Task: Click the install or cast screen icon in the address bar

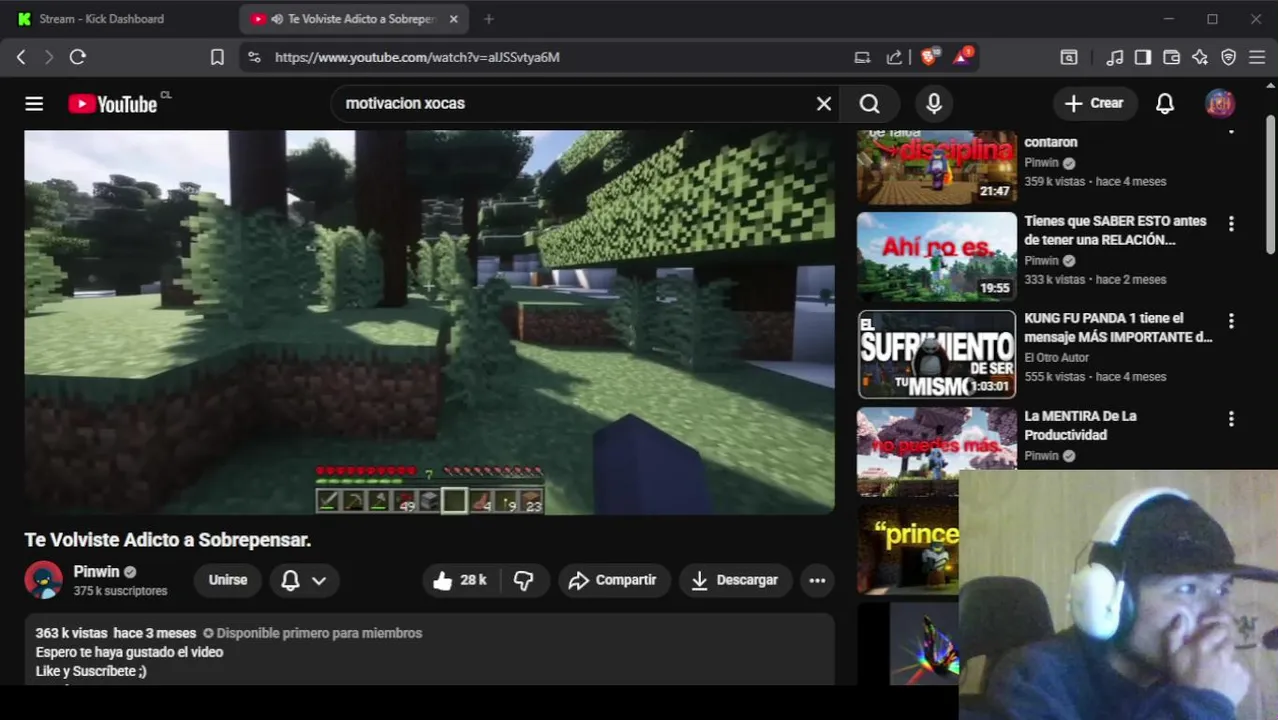Action: 862,57
